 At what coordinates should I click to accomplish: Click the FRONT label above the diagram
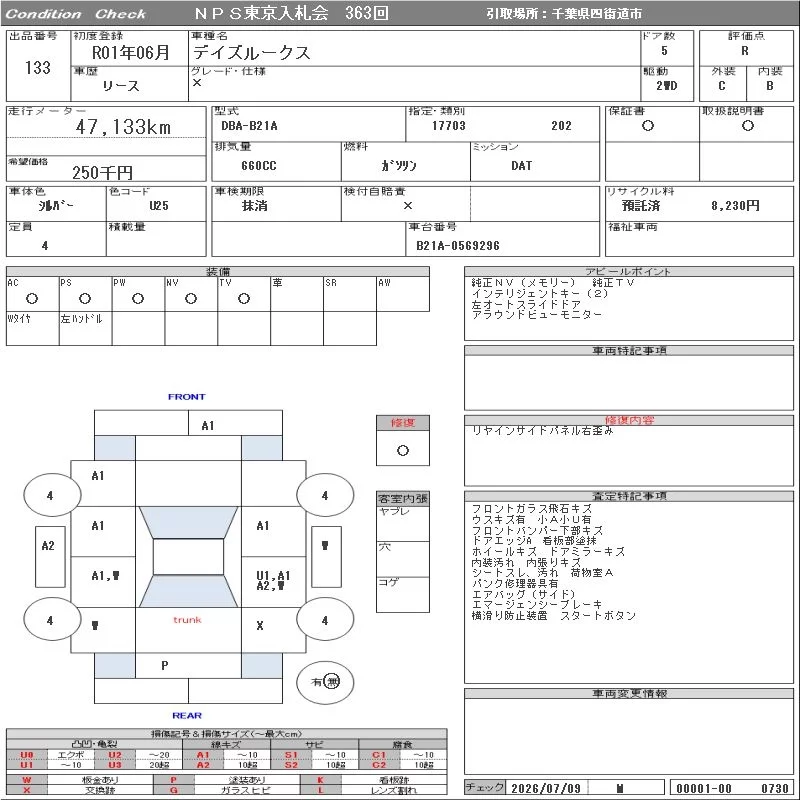click(x=187, y=396)
